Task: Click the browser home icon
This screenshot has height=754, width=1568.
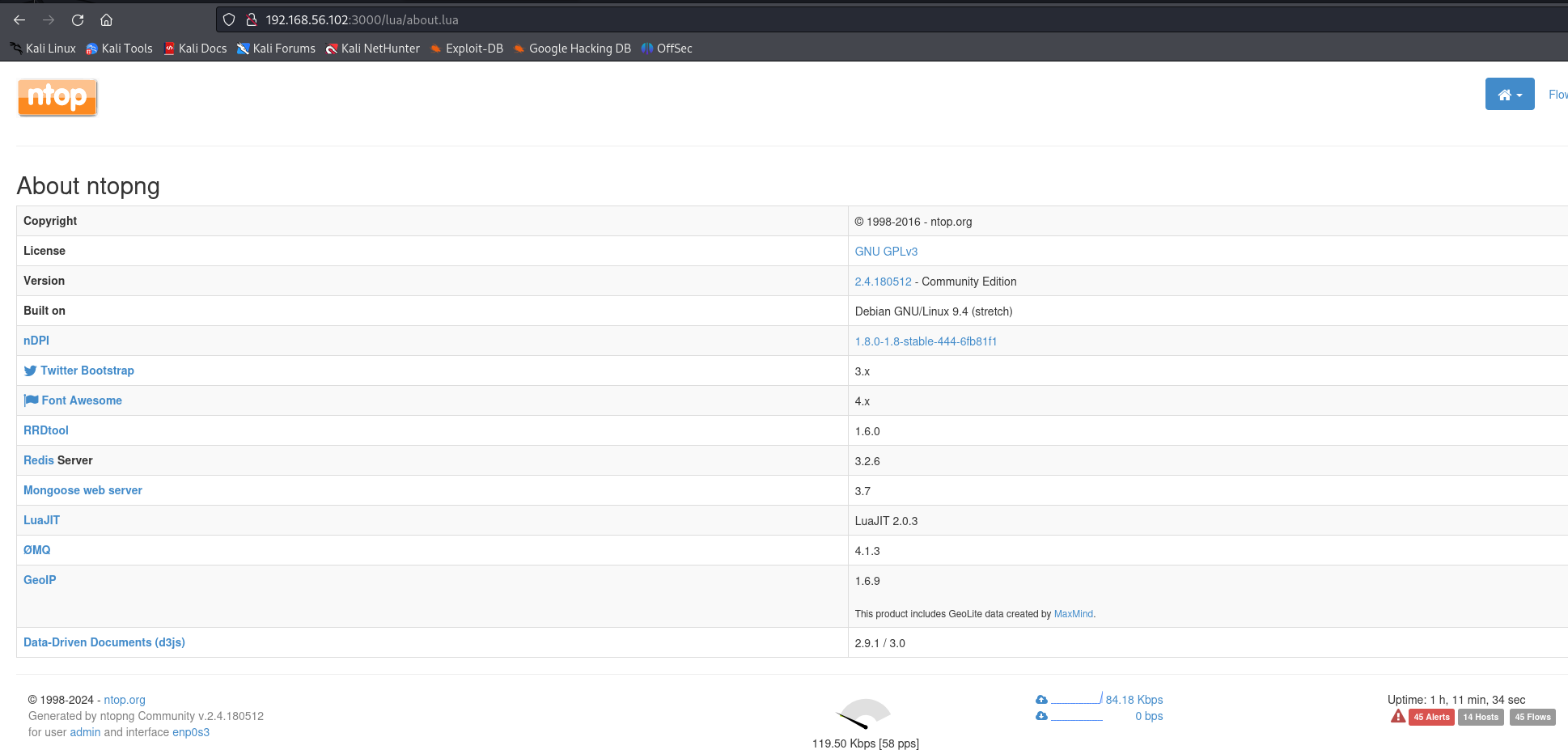Action: click(x=106, y=20)
